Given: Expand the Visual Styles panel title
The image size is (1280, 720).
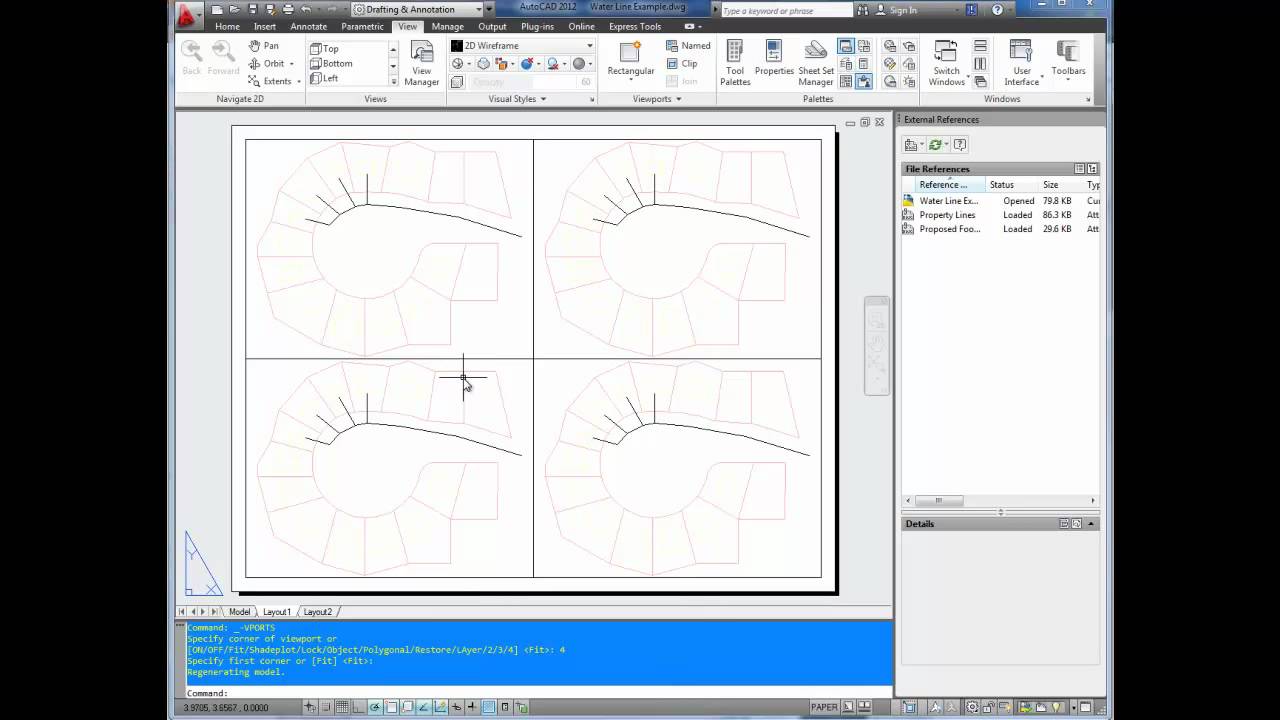Looking at the screenshot, I should click(x=517, y=99).
